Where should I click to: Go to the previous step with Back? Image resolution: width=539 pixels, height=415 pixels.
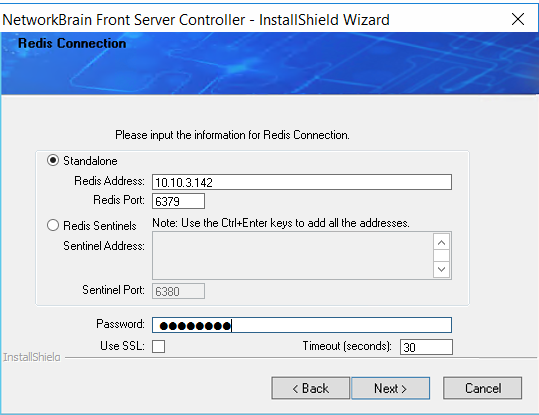pyautogui.click(x=310, y=388)
